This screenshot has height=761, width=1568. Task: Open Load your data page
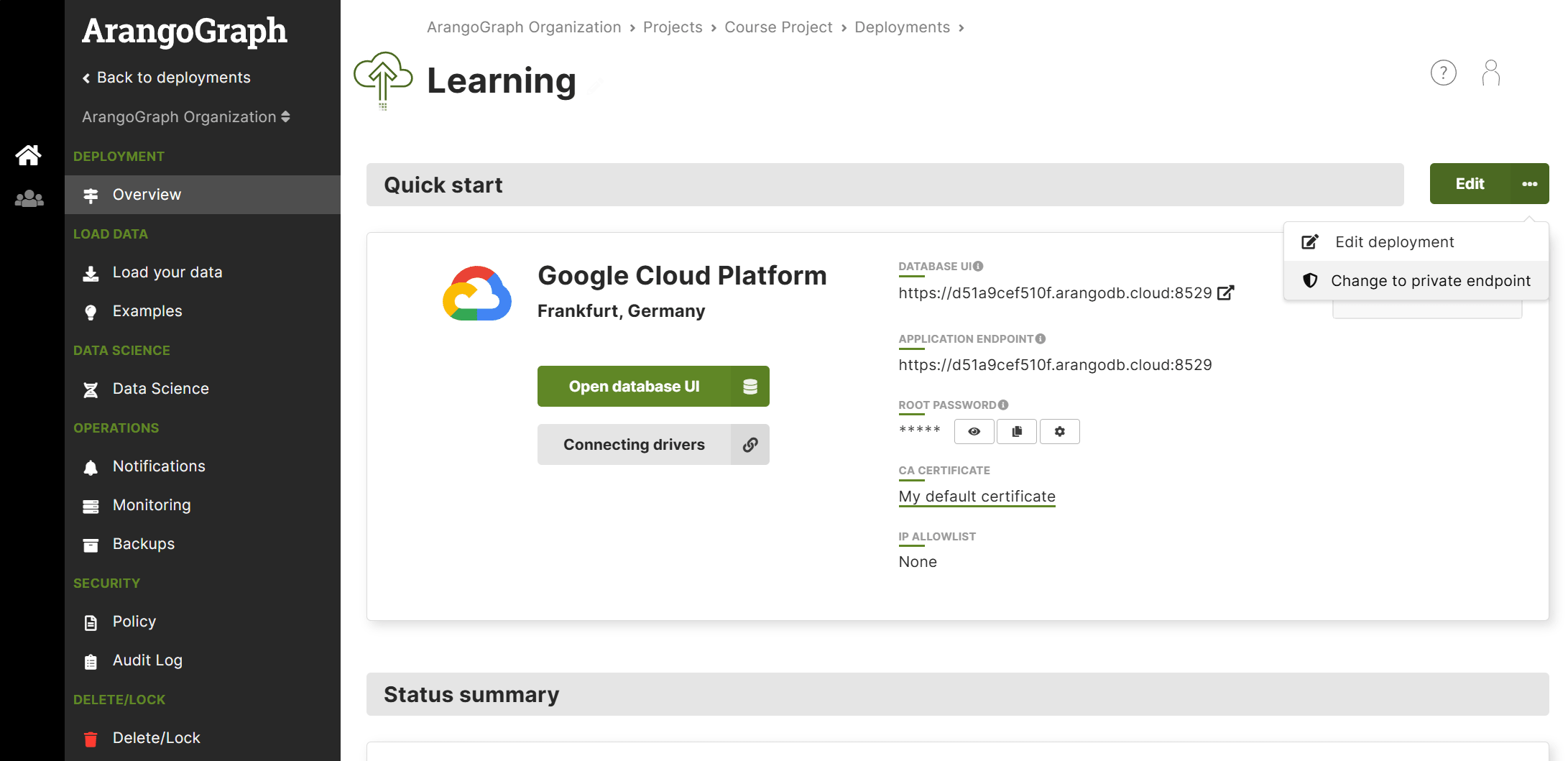click(203, 272)
